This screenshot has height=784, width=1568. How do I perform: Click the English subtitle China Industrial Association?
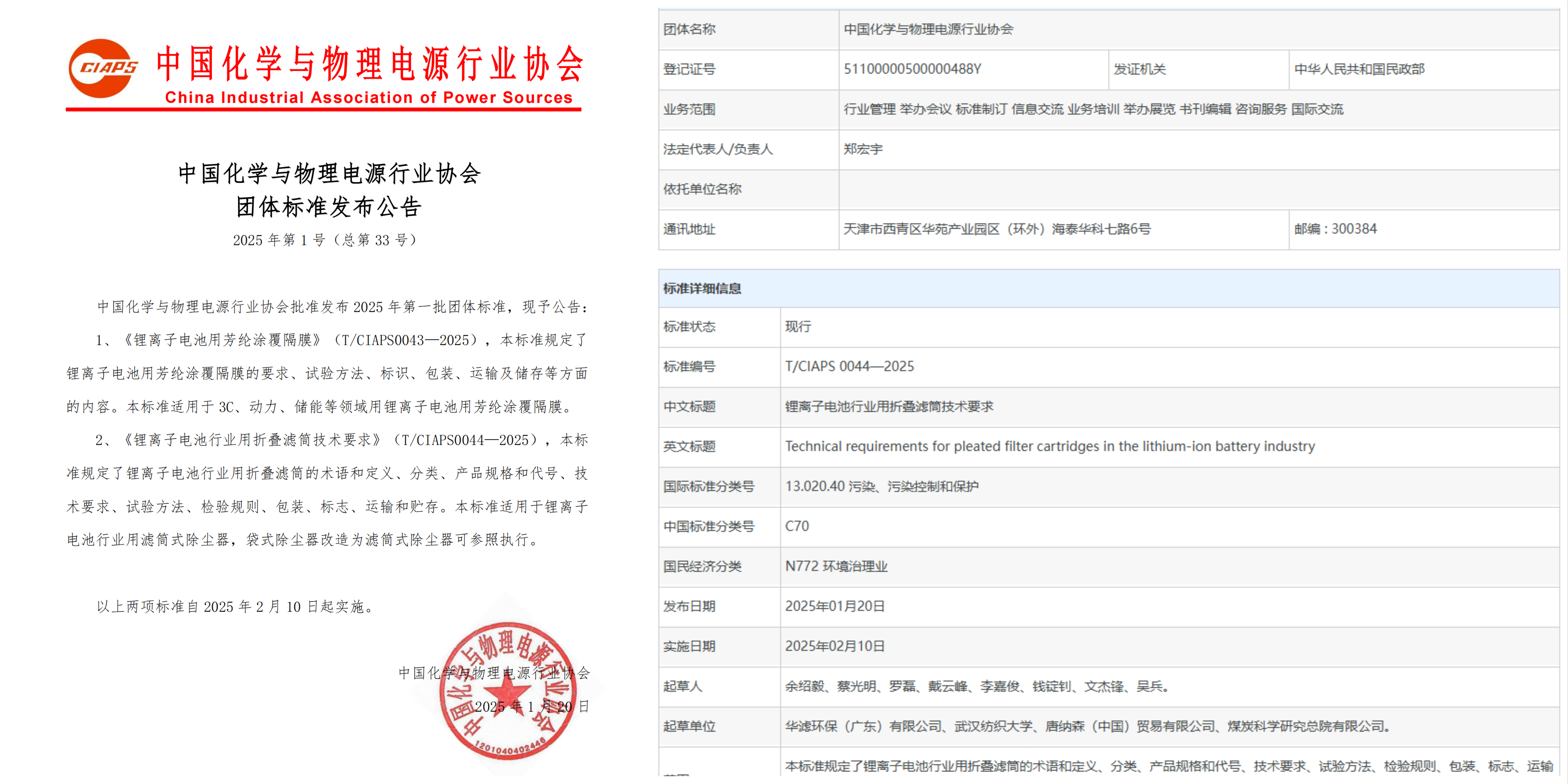coord(369,98)
